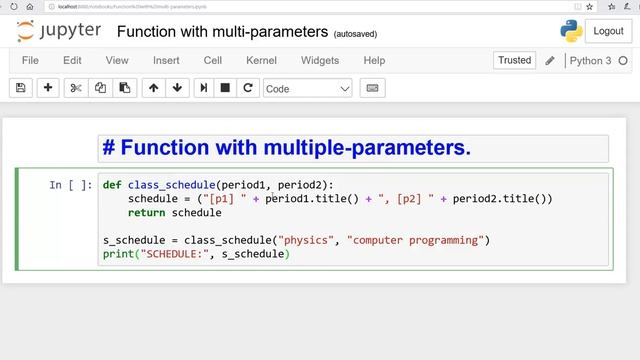Click the s_schedule assignment line
The height and width of the screenshot is (360, 640).
pyautogui.click(x=296, y=240)
